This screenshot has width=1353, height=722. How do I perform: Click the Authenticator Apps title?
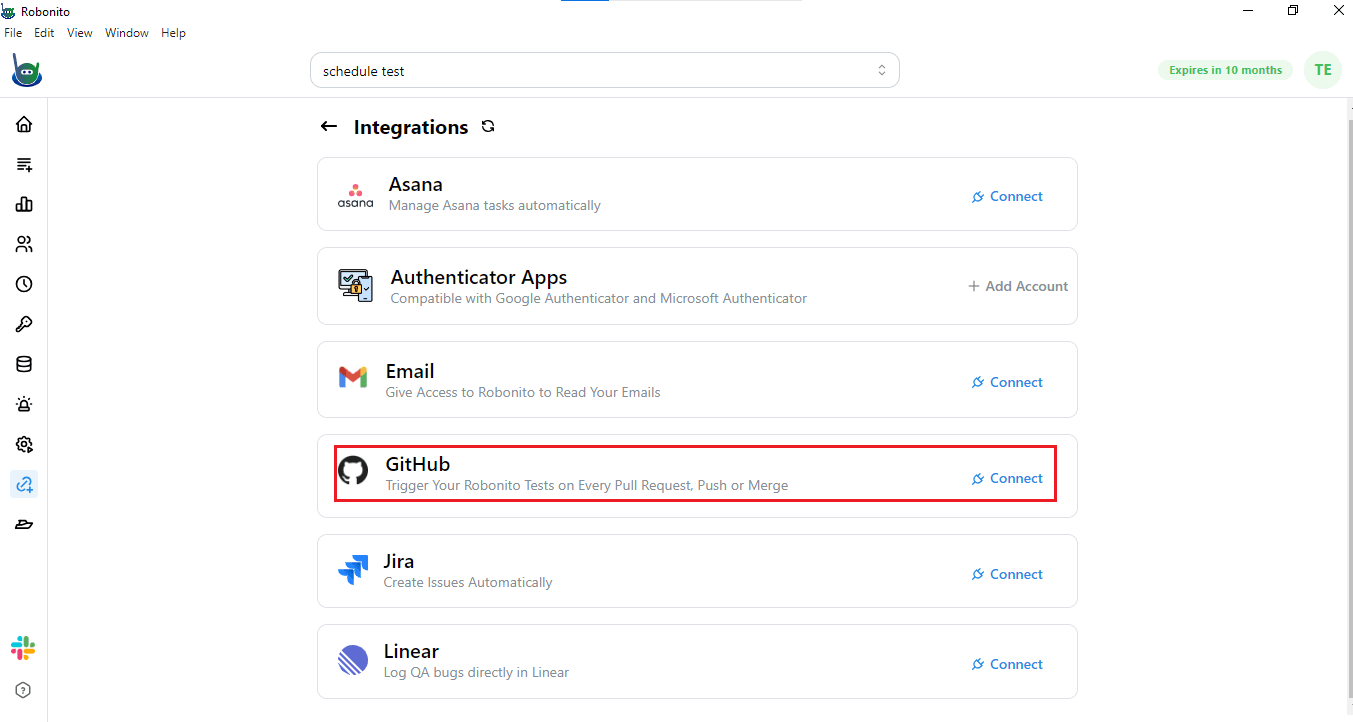pyautogui.click(x=479, y=277)
